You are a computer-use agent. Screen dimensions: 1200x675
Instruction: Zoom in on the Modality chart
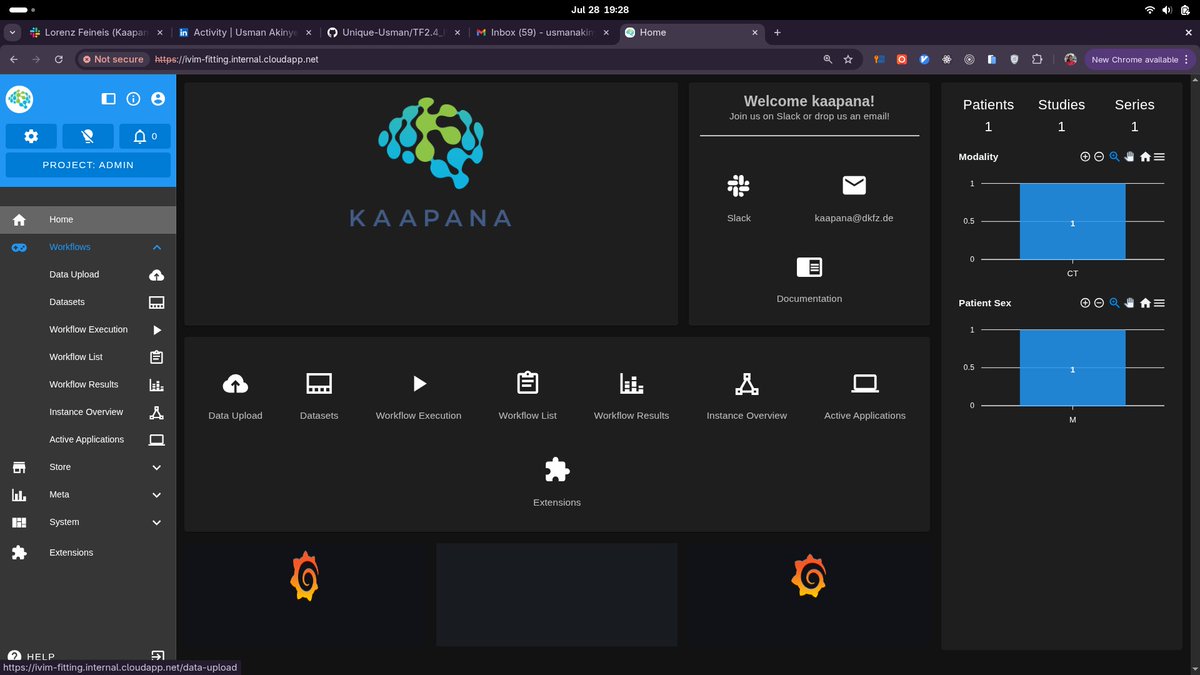(1085, 157)
